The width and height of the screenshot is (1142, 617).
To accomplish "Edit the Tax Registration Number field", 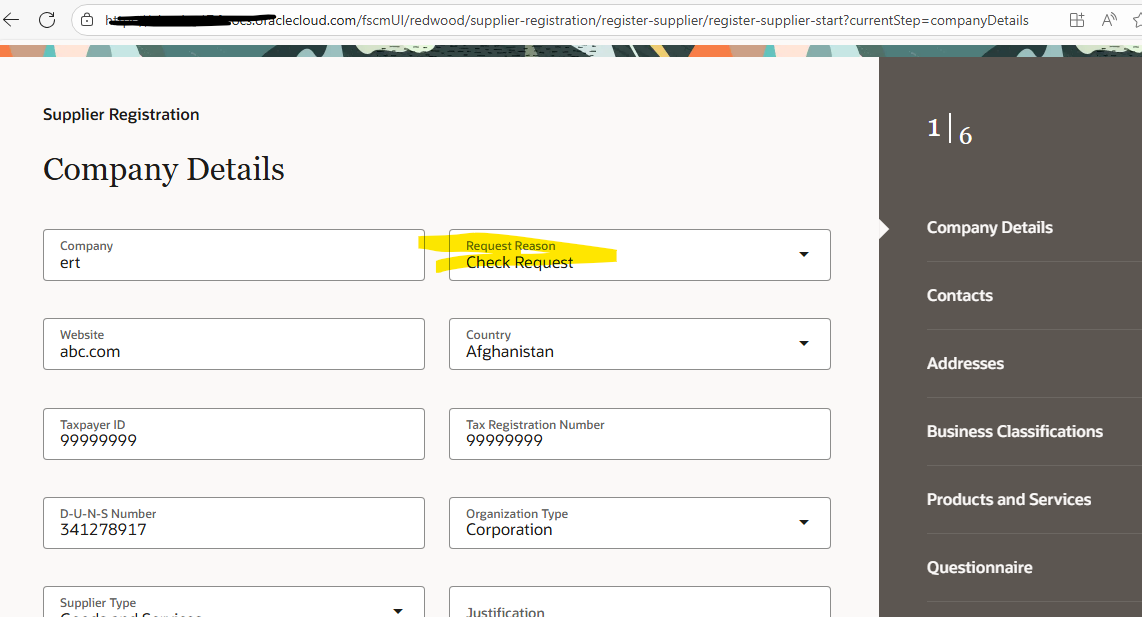I will (x=639, y=434).
